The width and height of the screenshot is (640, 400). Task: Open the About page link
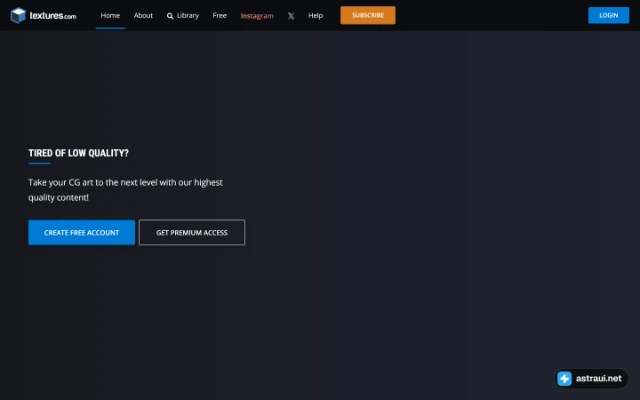tap(143, 16)
